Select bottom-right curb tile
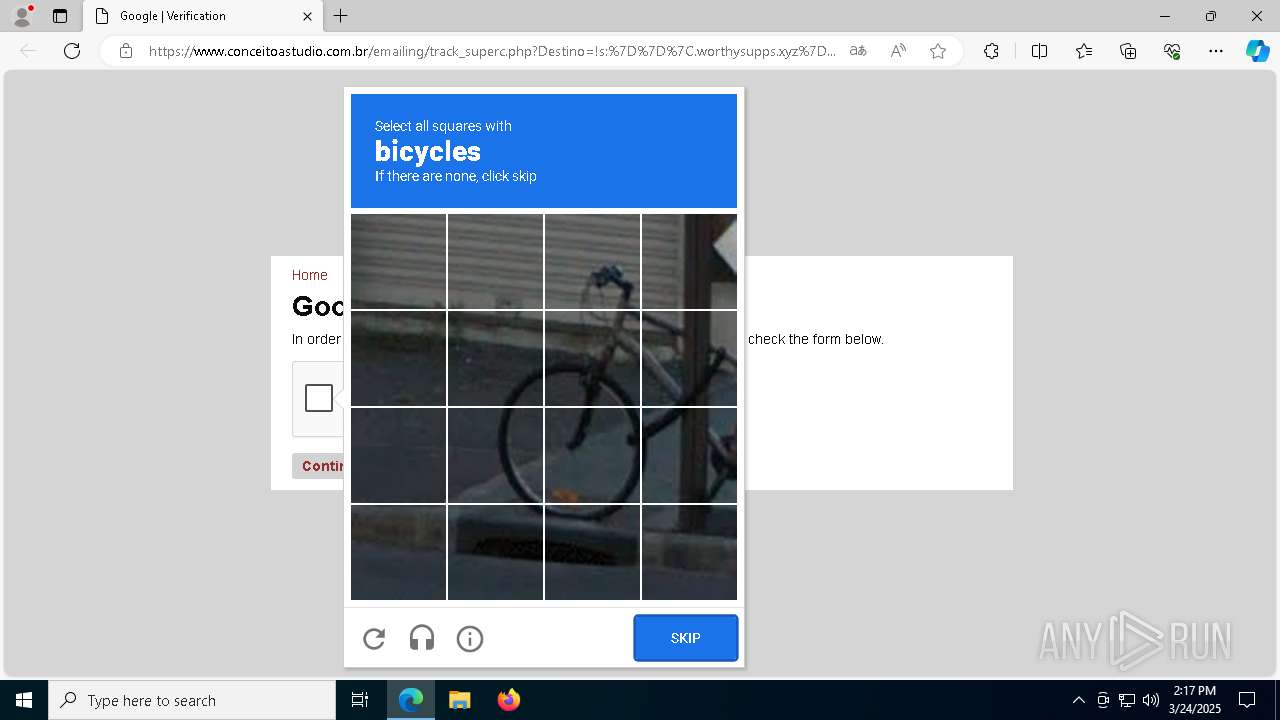Screen dimensions: 1280x720 [x=689, y=552]
